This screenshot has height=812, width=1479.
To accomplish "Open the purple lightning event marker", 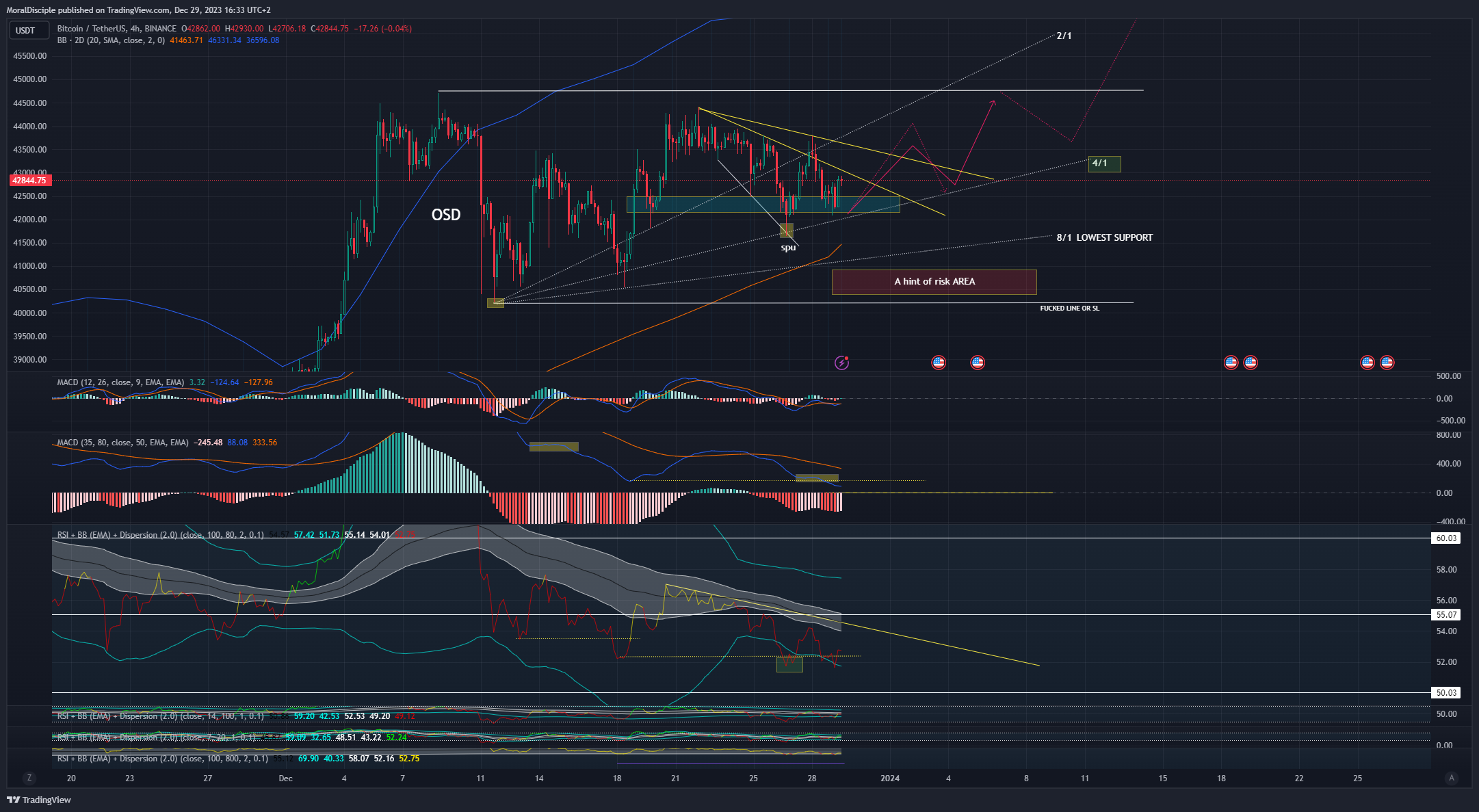I will [x=841, y=363].
